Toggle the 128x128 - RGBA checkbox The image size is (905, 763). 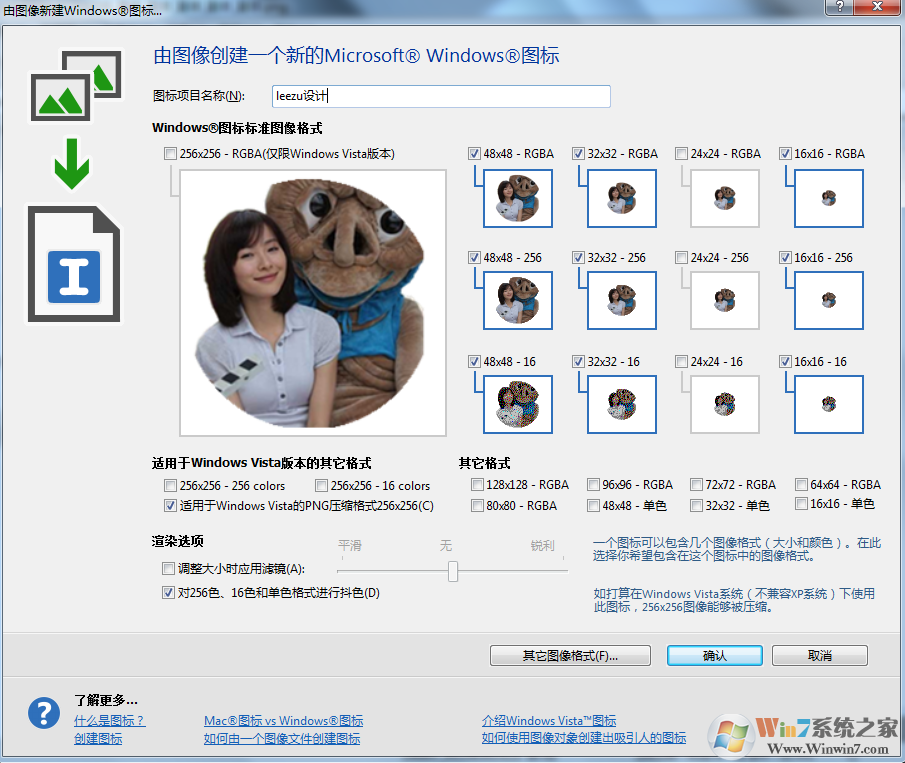(x=477, y=485)
